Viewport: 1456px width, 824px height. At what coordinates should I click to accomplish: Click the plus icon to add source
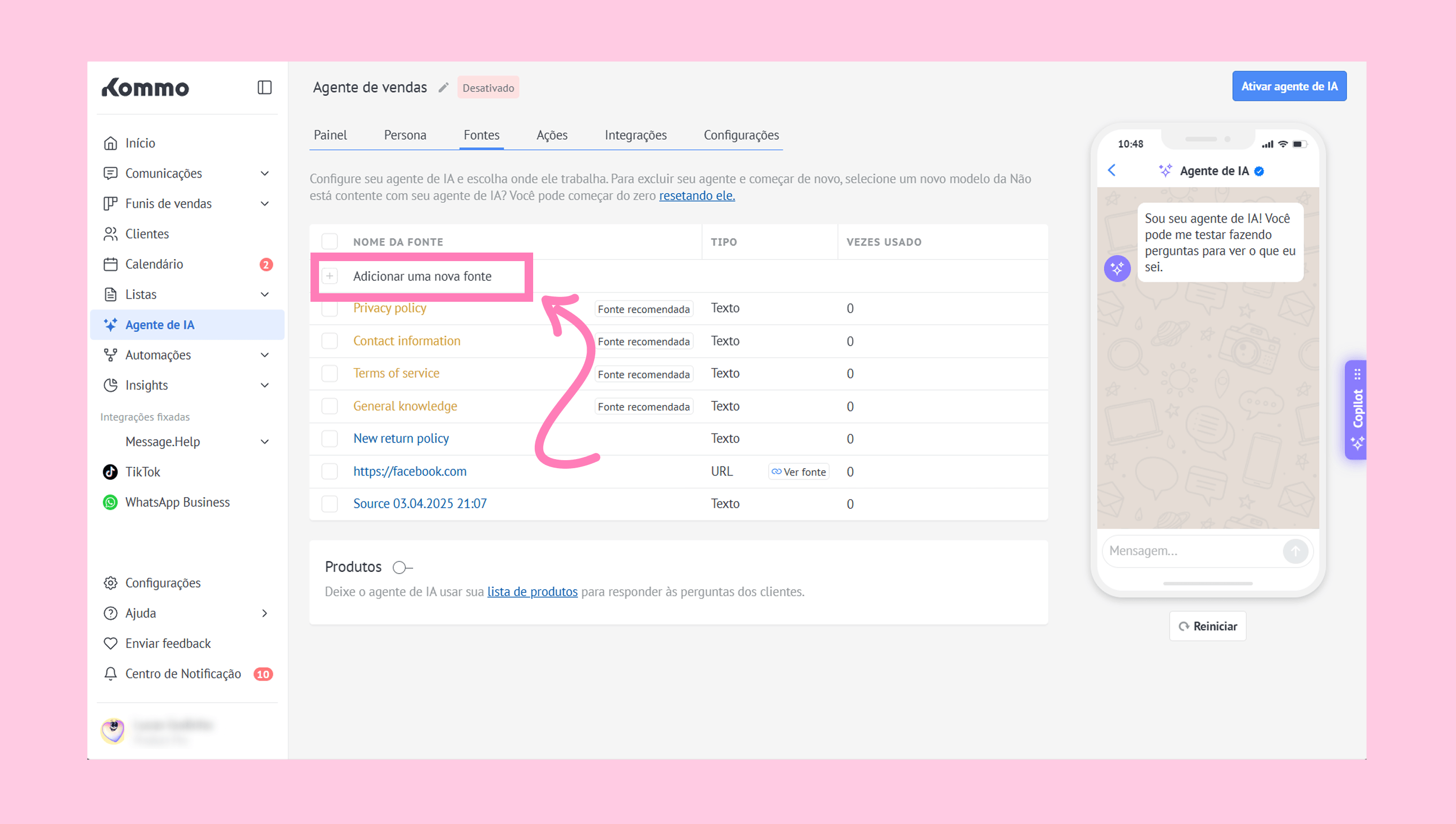[330, 276]
